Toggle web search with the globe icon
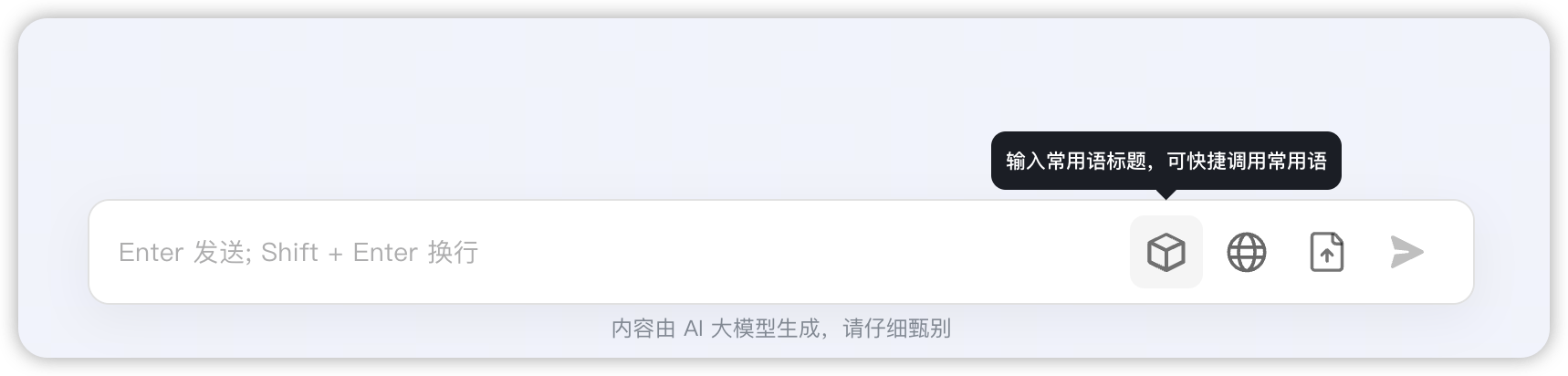1568x376 pixels. tap(1246, 252)
